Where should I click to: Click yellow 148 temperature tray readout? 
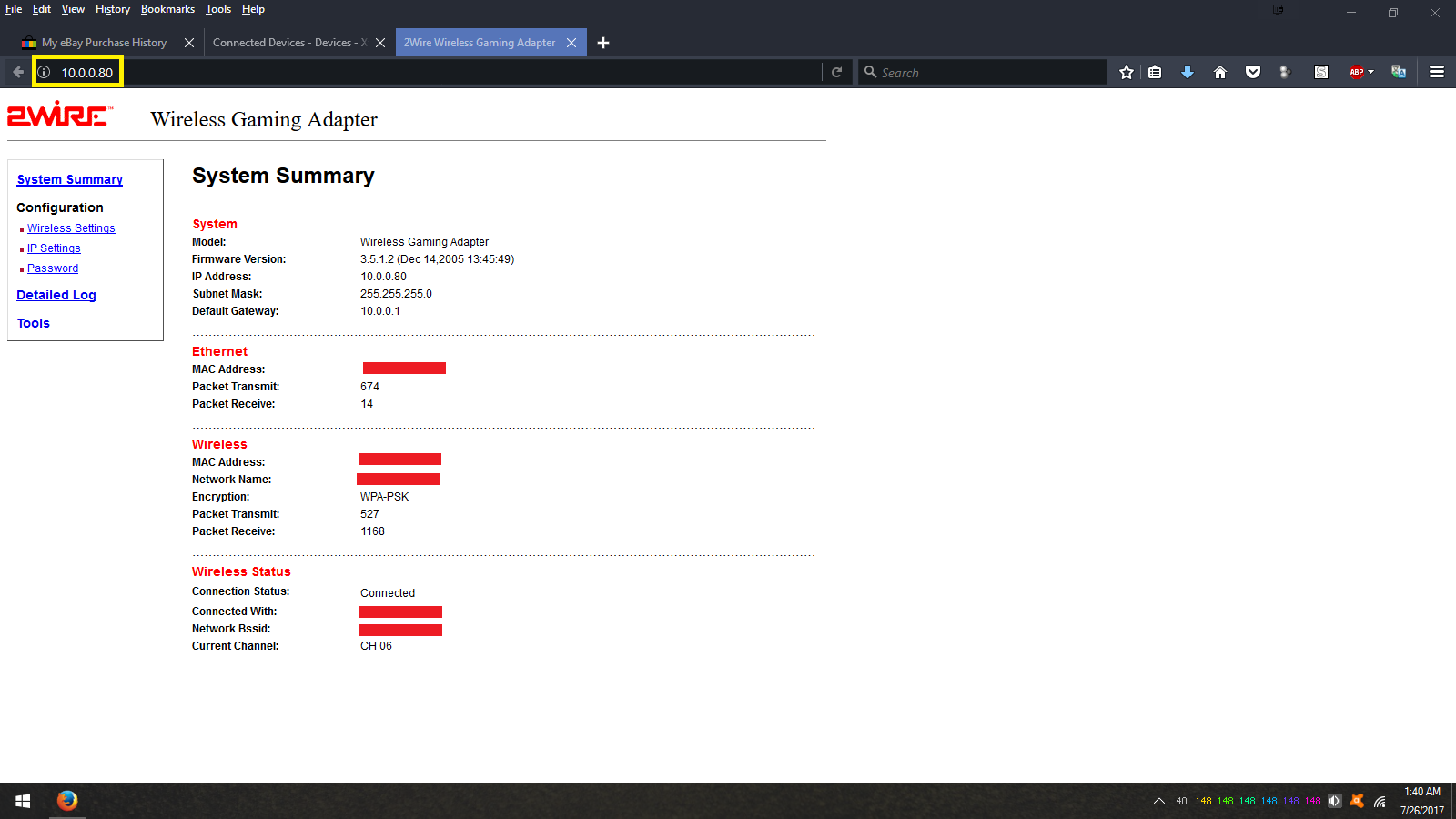click(1204, 801)
